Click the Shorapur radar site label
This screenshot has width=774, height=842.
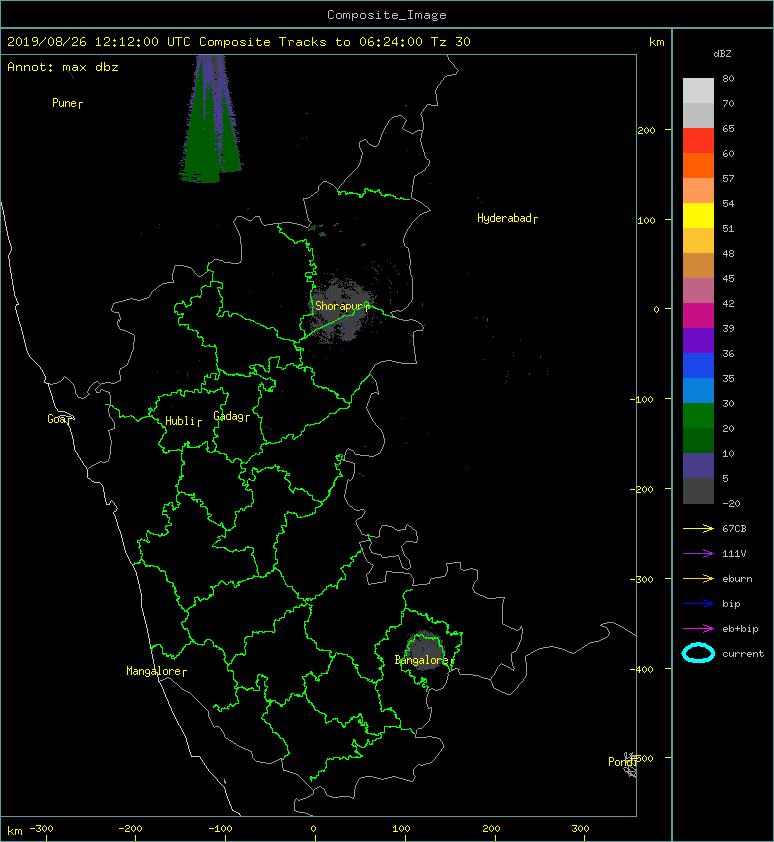(x=342, y=306)
